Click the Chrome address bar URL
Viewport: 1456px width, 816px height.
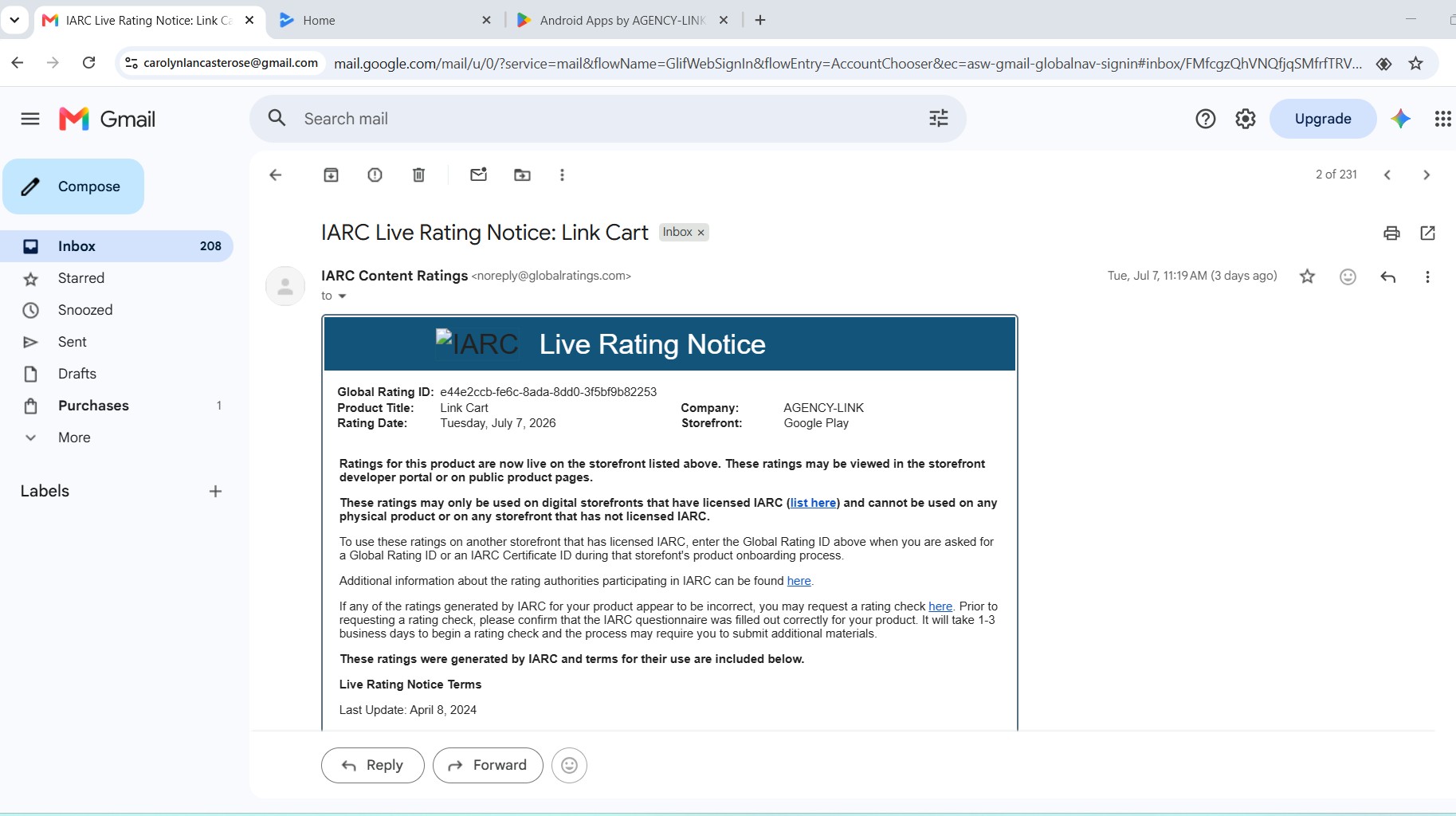(x=848, y=63)
